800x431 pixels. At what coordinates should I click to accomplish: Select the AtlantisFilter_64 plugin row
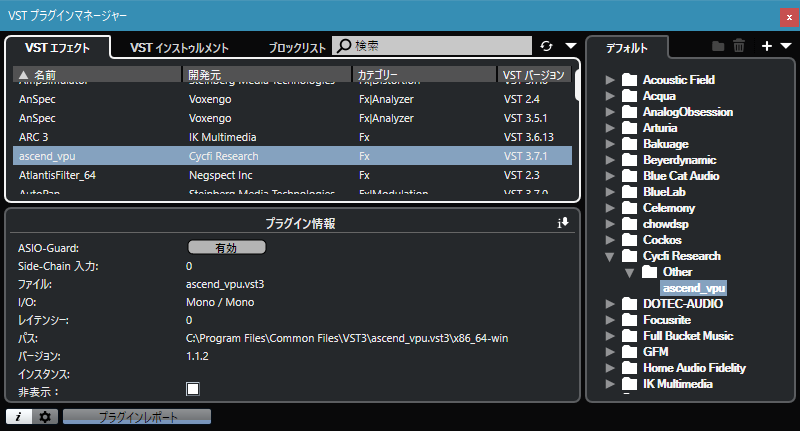[292, 175]
